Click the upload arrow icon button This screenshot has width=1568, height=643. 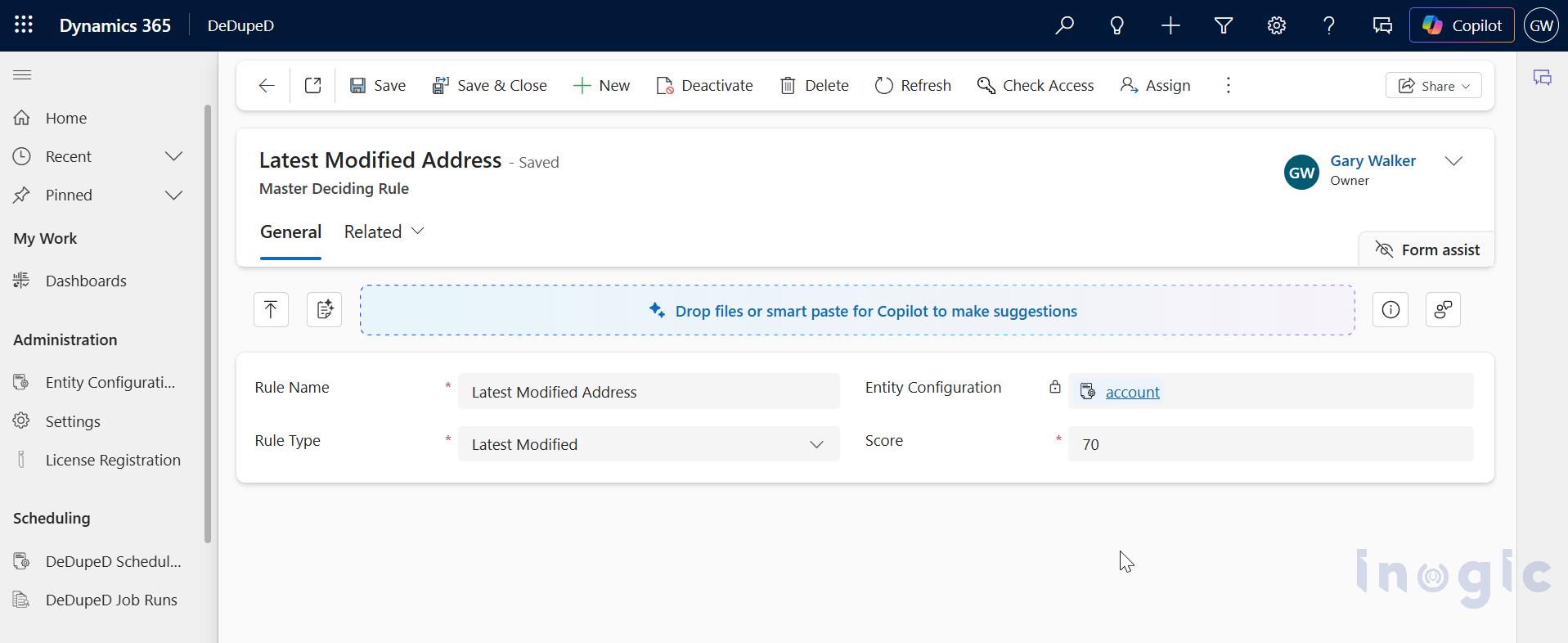click(x=271, y=309)
